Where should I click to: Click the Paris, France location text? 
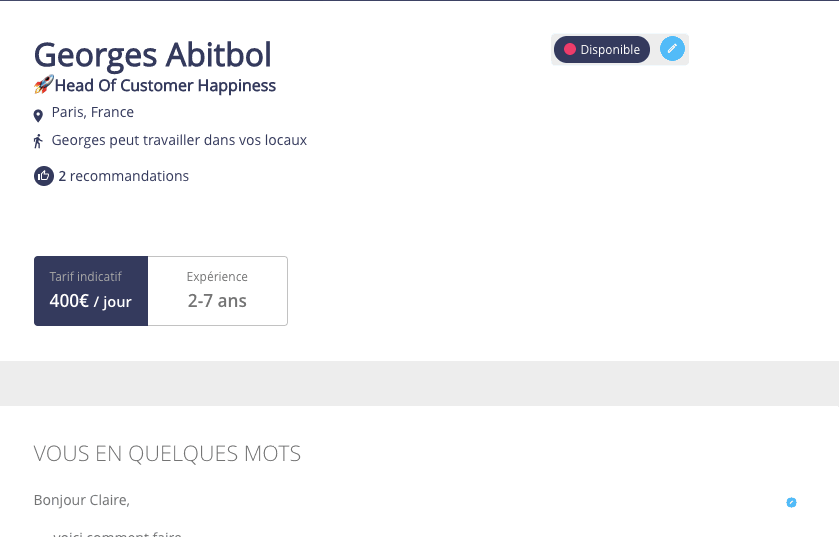(x=93, y=112)
